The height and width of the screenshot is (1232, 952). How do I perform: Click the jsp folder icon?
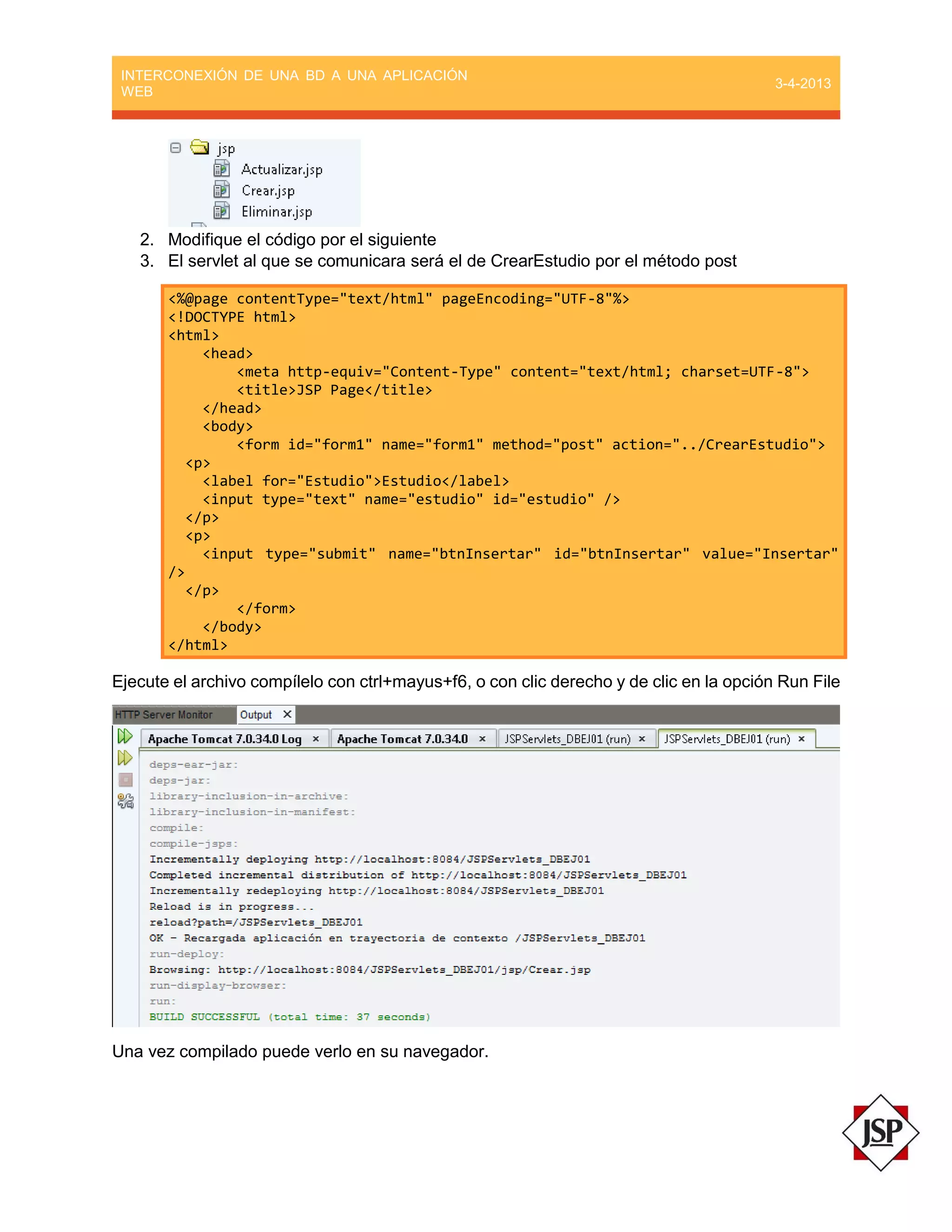coord(199,147)
